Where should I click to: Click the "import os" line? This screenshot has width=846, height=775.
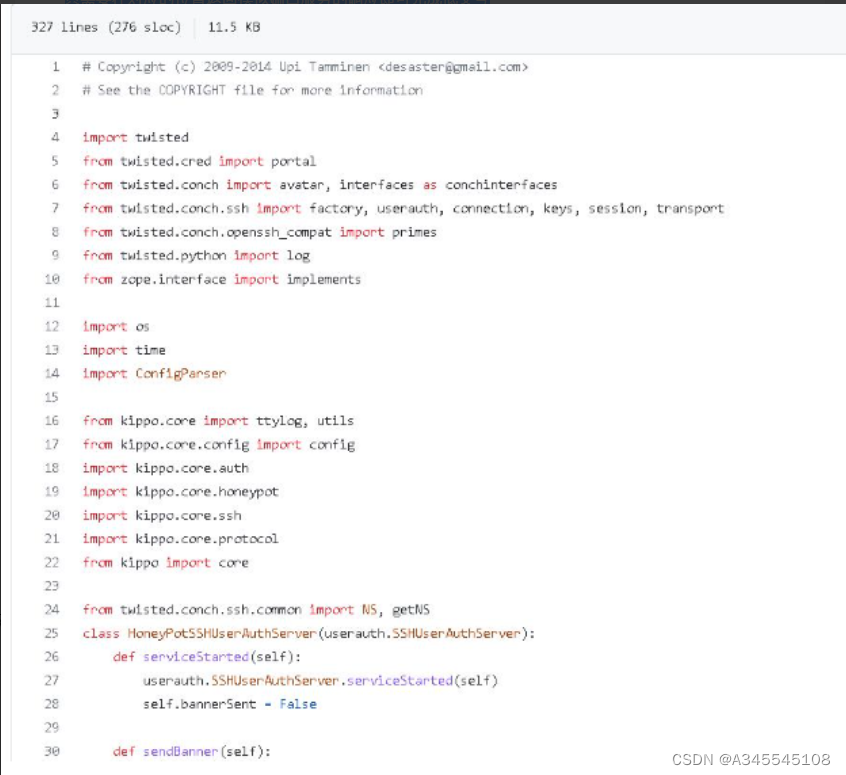[x=116, y=327]
